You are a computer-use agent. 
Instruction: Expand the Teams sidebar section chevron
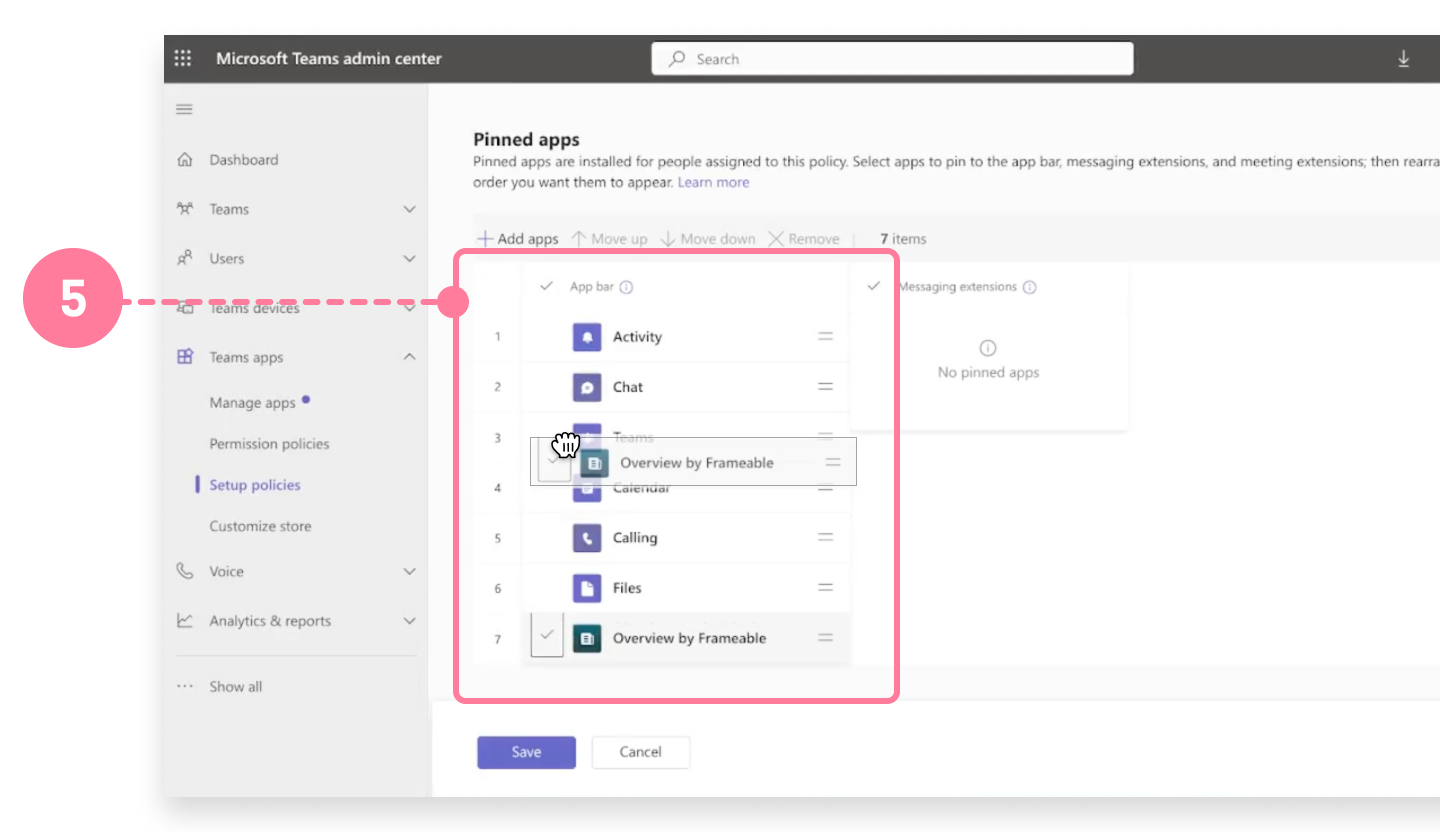[x=409, y=209]
